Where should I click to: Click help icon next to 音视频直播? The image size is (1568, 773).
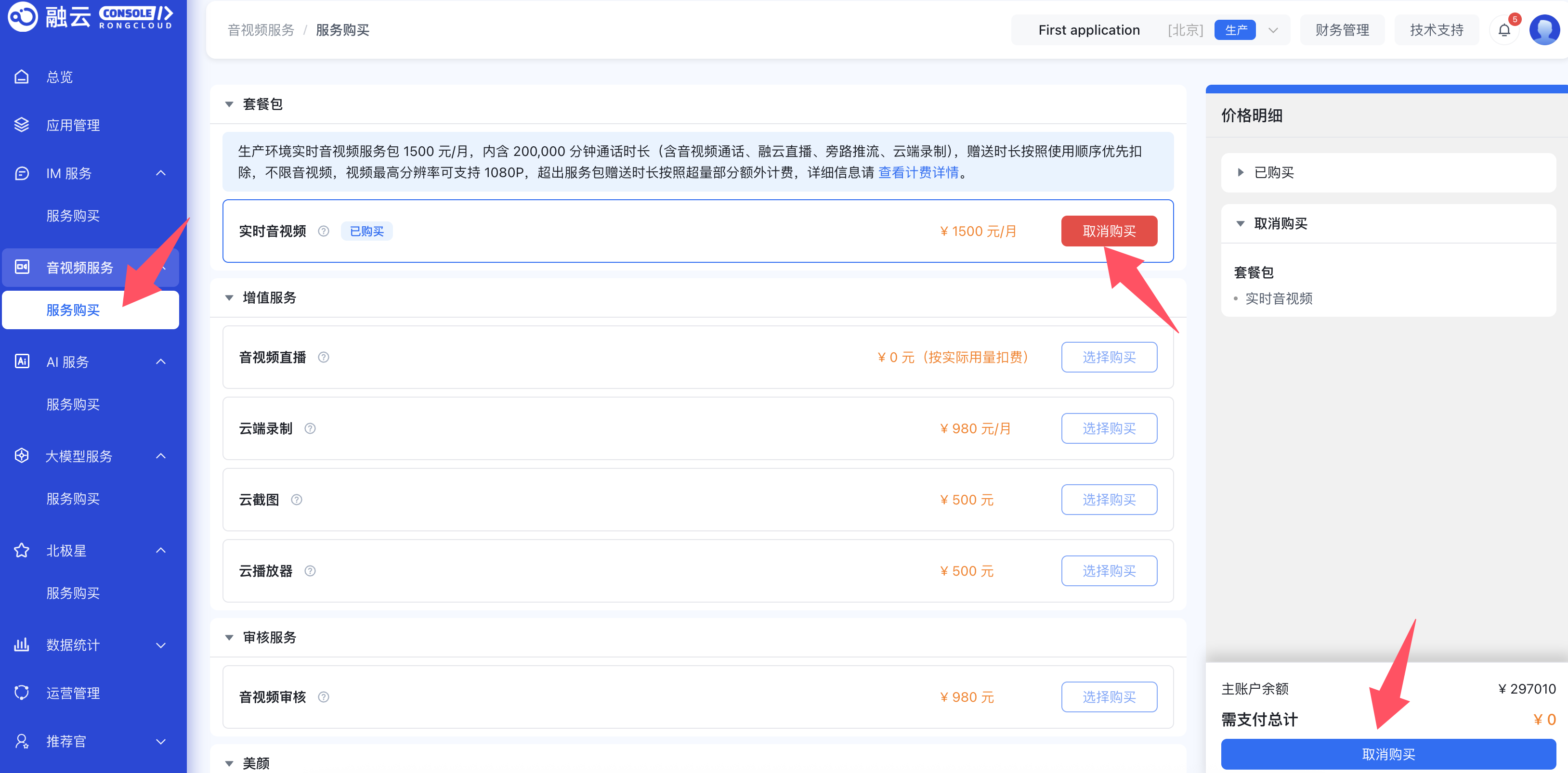[324, 357]
